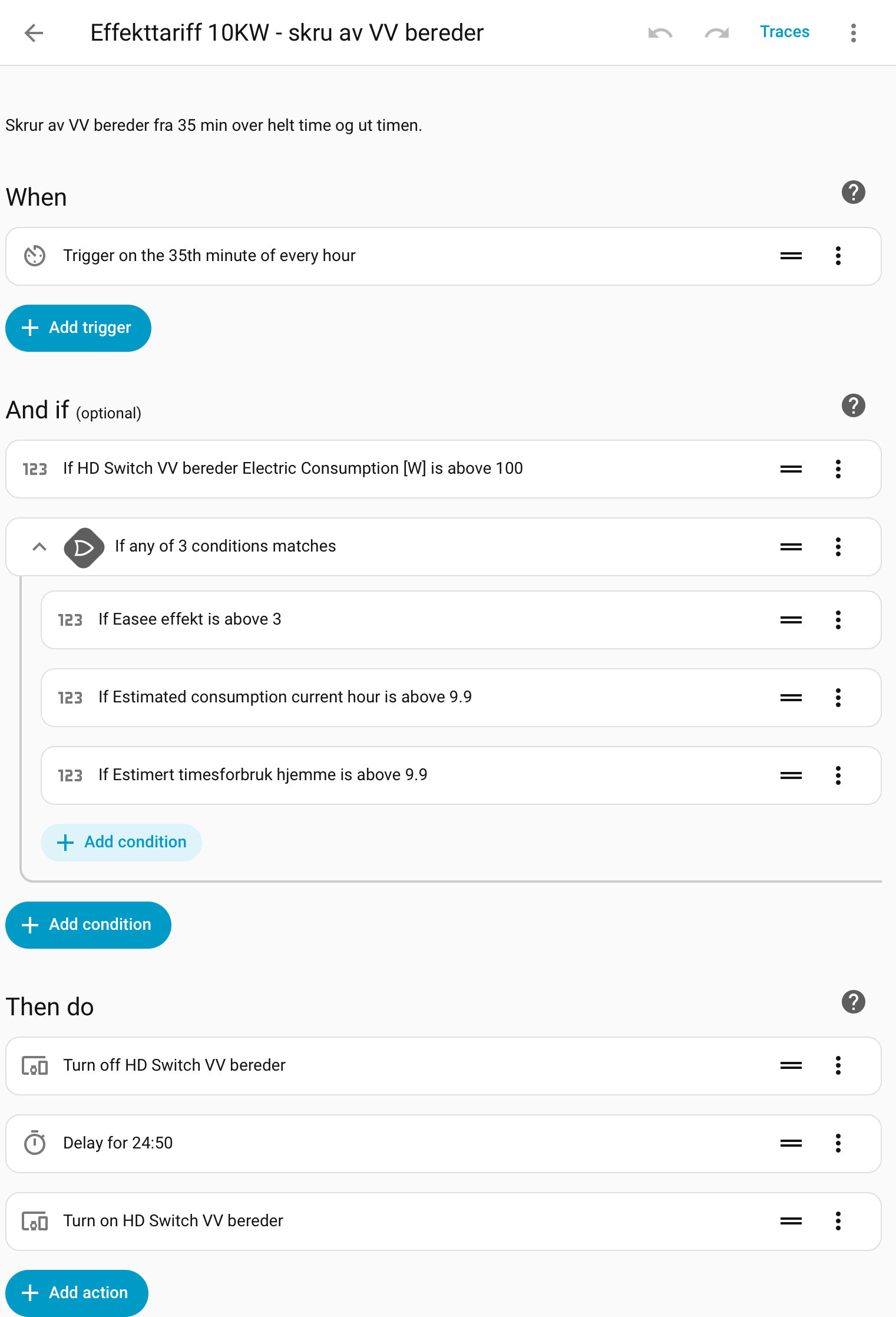Viewport: 896px width, 1317px height.
Task: Open options menu for Easee effekt condition
Action: [838, 620]
